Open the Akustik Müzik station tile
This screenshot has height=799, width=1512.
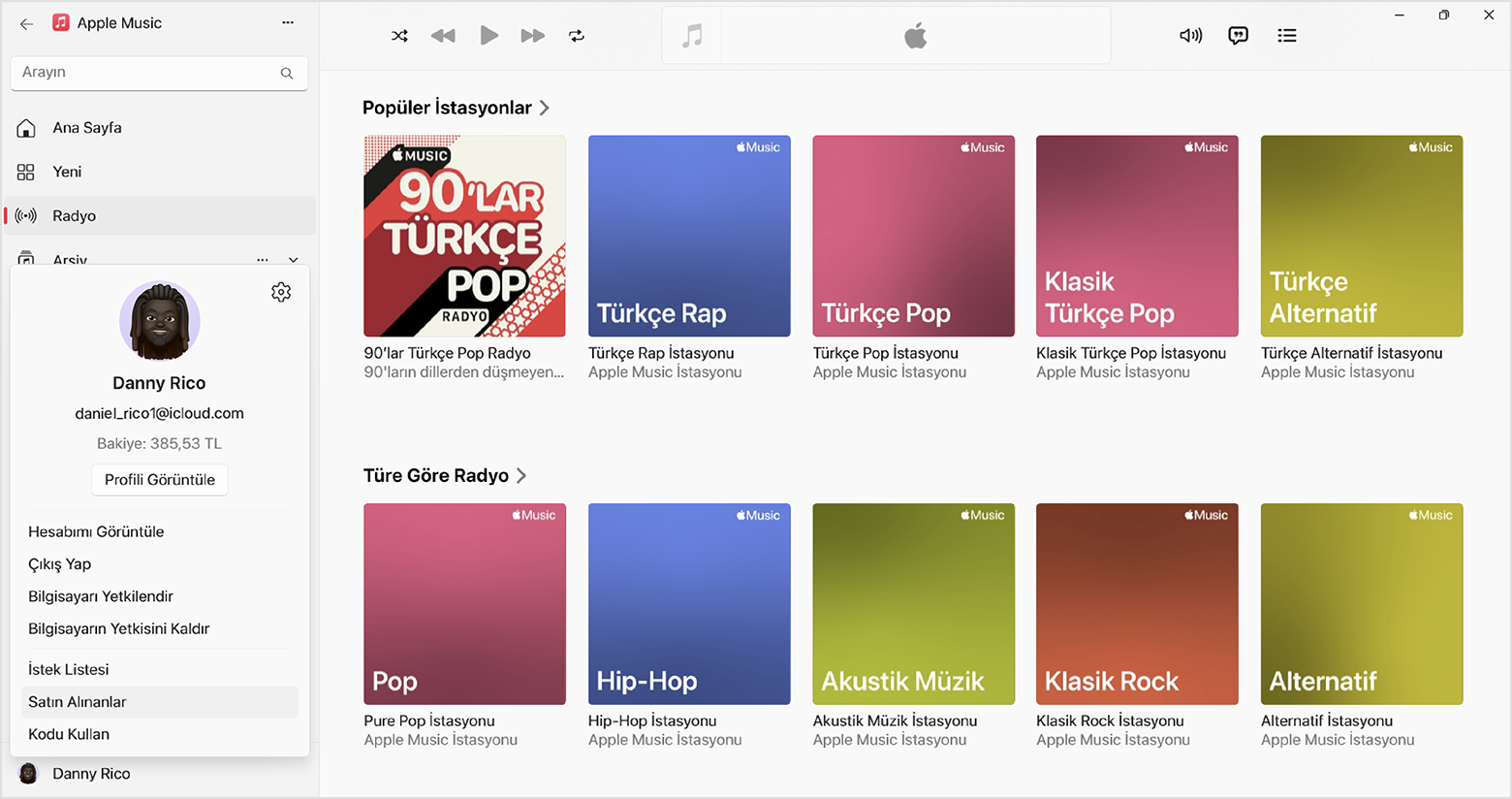point(913,604)
